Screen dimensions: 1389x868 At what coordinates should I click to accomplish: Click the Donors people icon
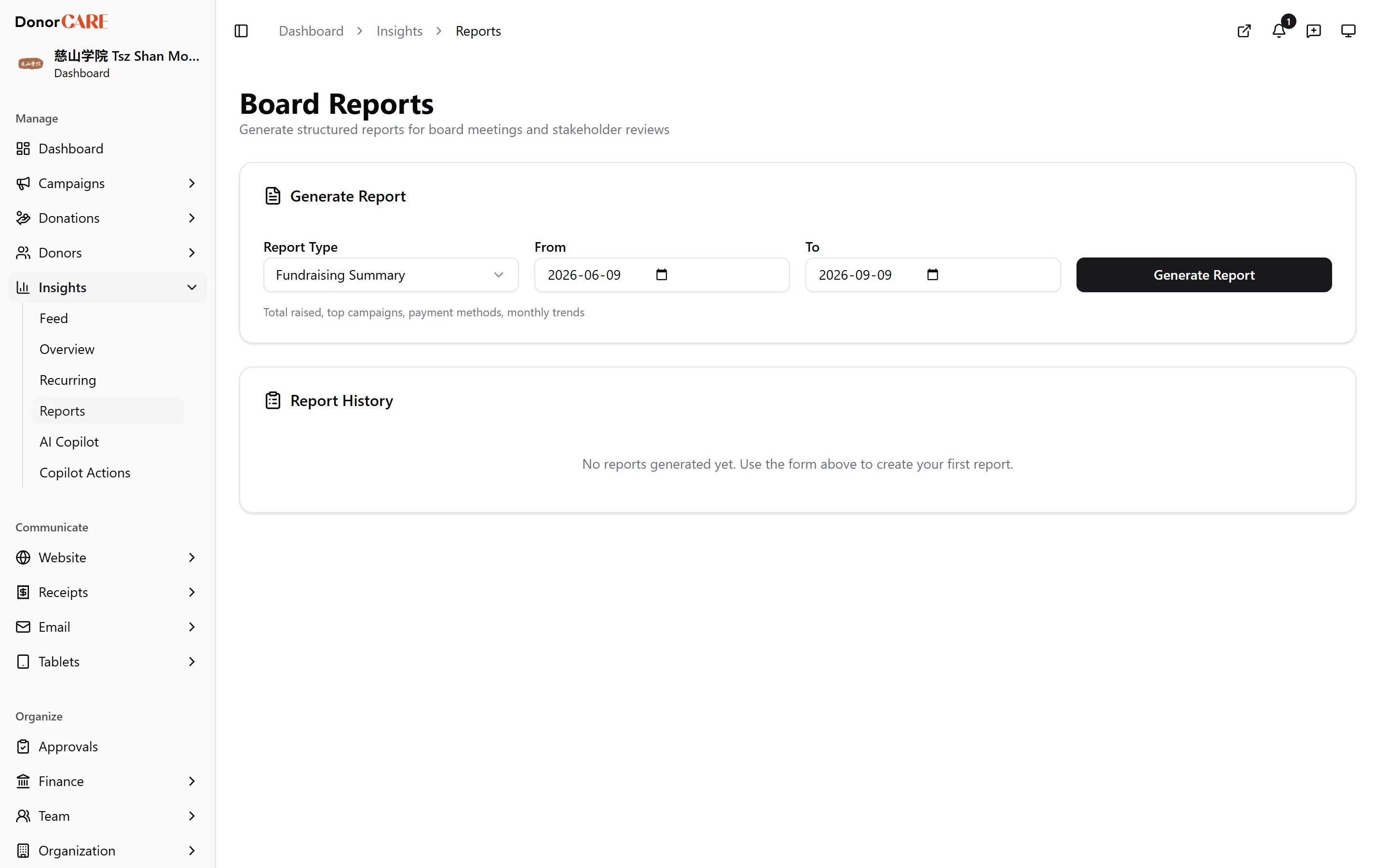[23, 253]
